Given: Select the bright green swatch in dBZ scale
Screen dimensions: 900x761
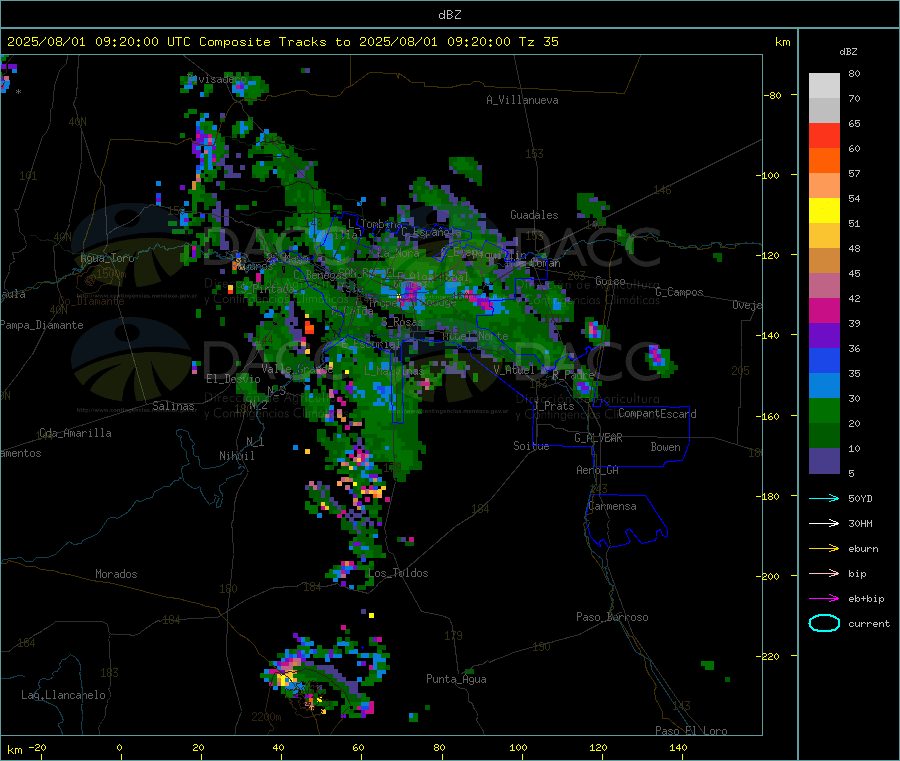Looking at the screenshot, I should click(824, 410).
